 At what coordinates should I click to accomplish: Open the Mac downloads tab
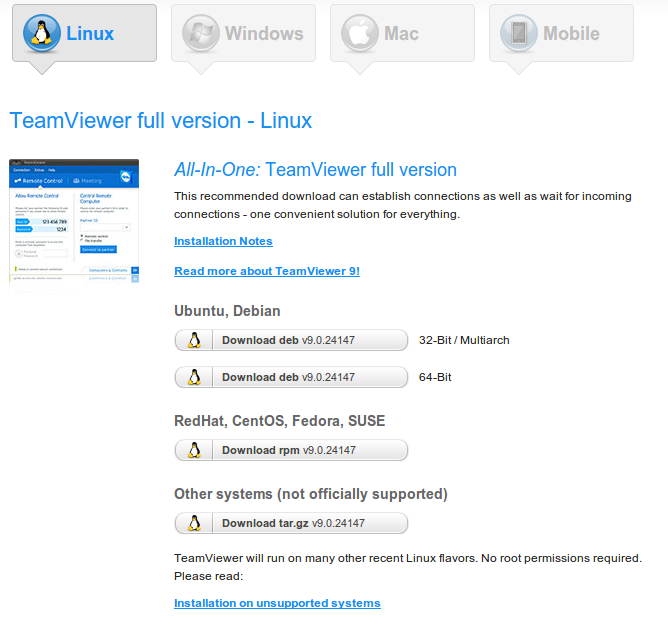(402, 33)
